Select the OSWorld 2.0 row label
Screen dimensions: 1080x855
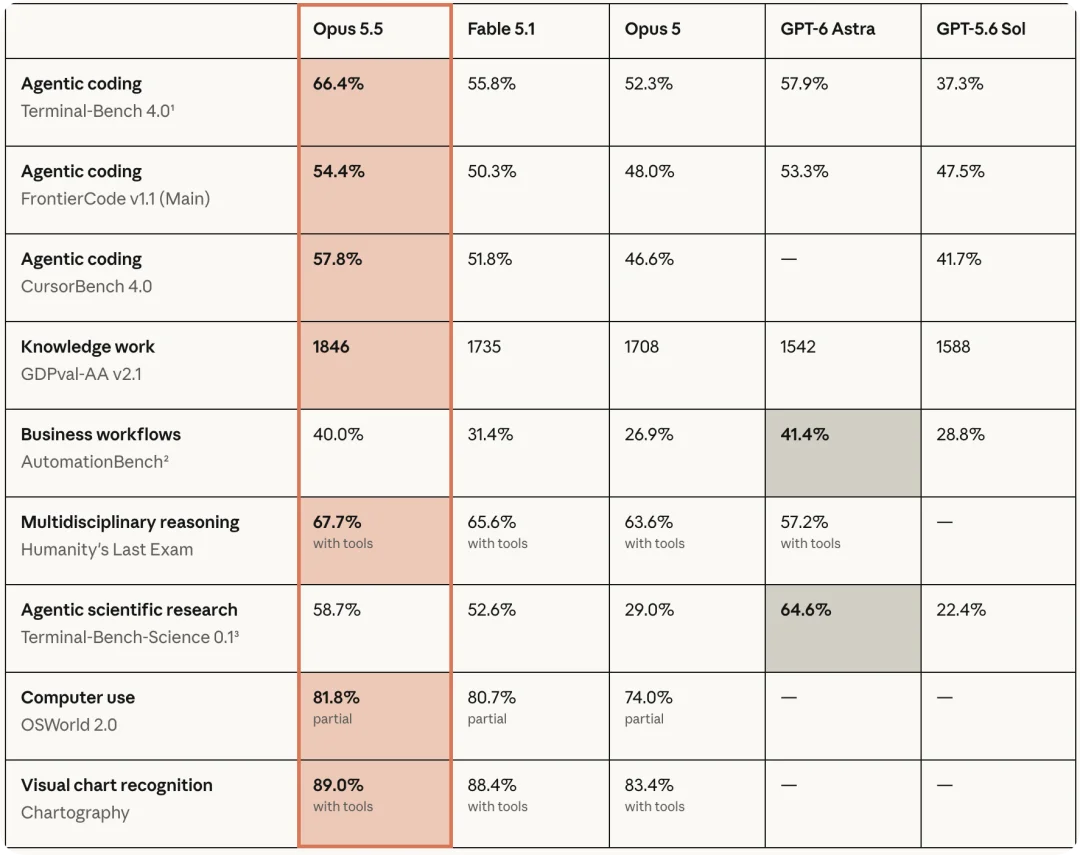pos(69,725)
